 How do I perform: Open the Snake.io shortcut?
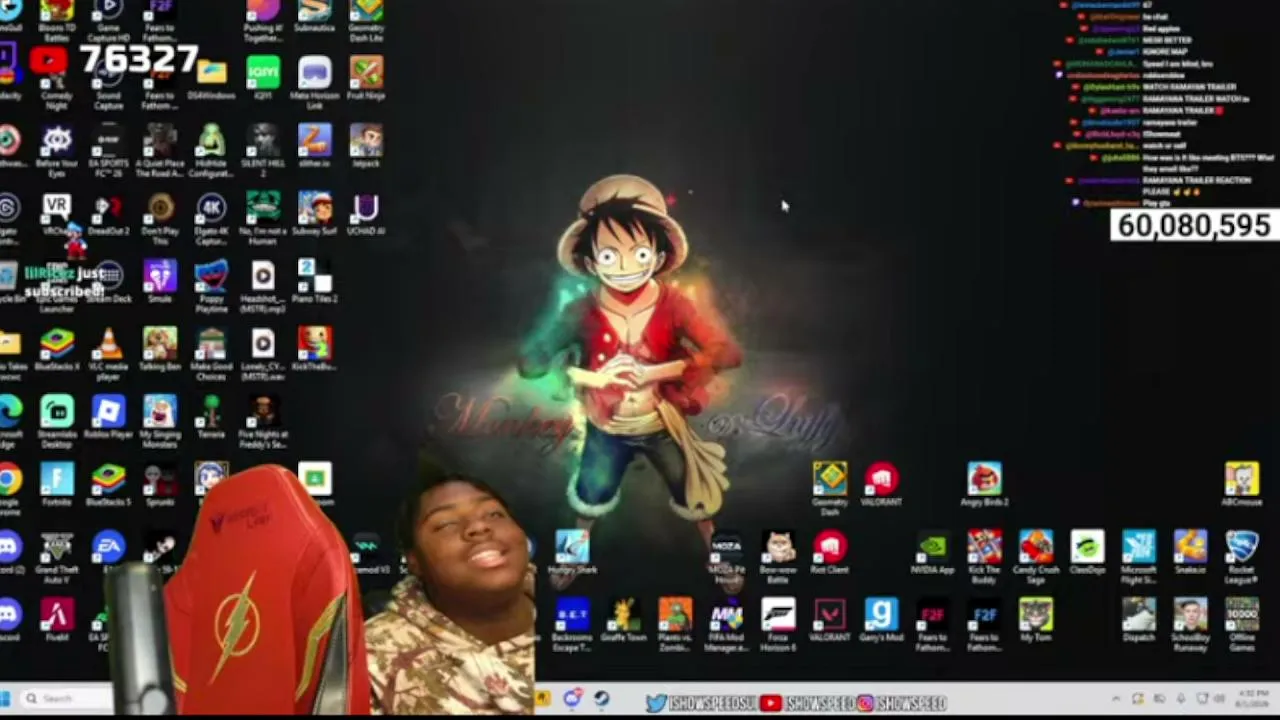[1190, 547]
